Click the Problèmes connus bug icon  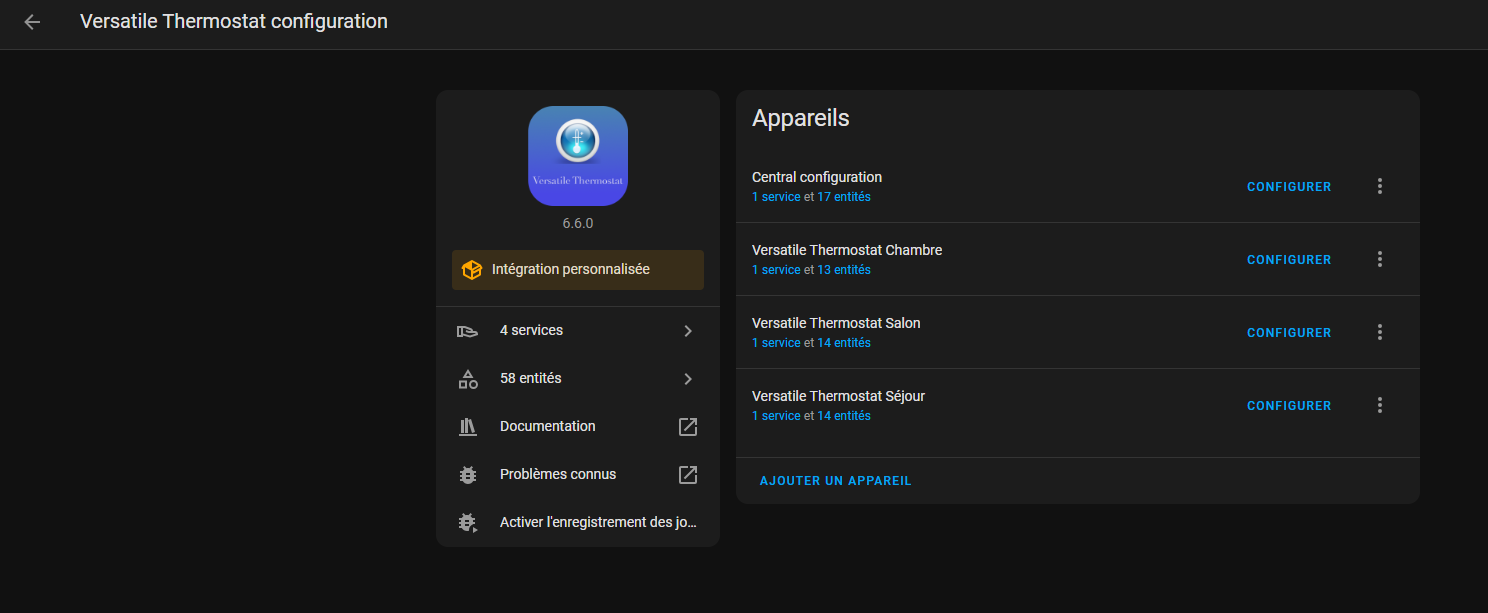(x=468, y=475)
